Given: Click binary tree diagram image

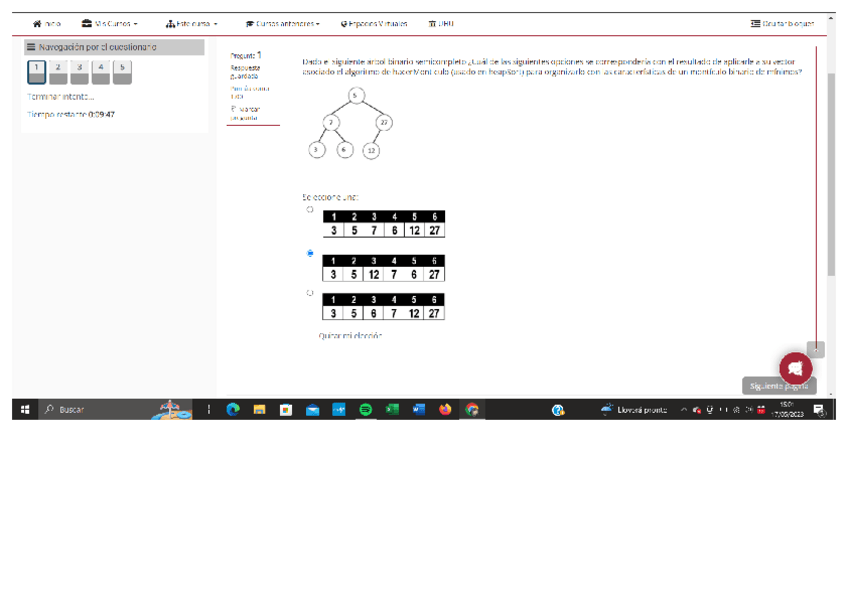Looking at the screenshot, I should [350, 123].
